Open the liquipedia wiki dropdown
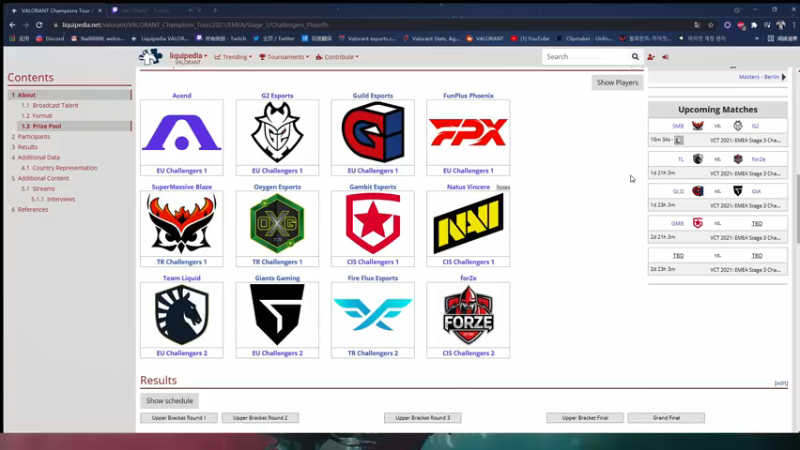 188,56
